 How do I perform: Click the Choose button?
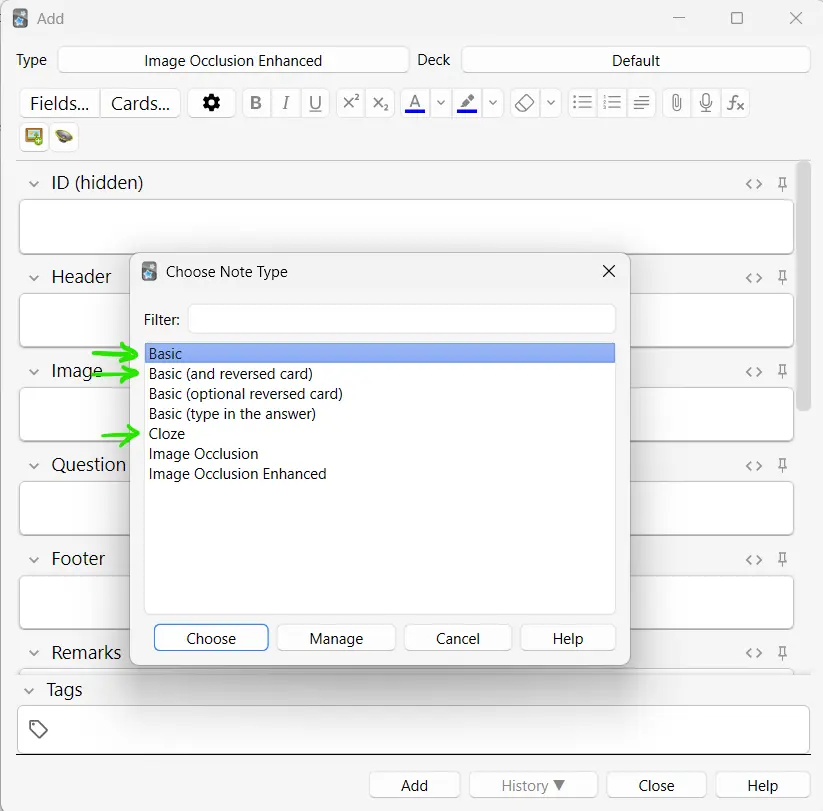(x=211, y=638)
